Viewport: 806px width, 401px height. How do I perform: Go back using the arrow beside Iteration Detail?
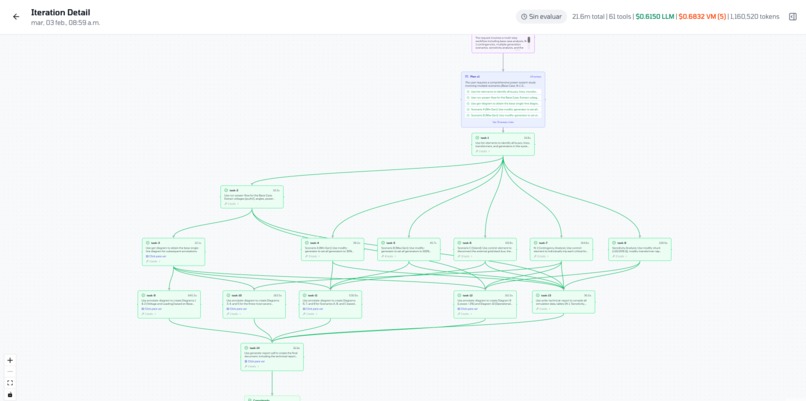(x=16, y=16)
